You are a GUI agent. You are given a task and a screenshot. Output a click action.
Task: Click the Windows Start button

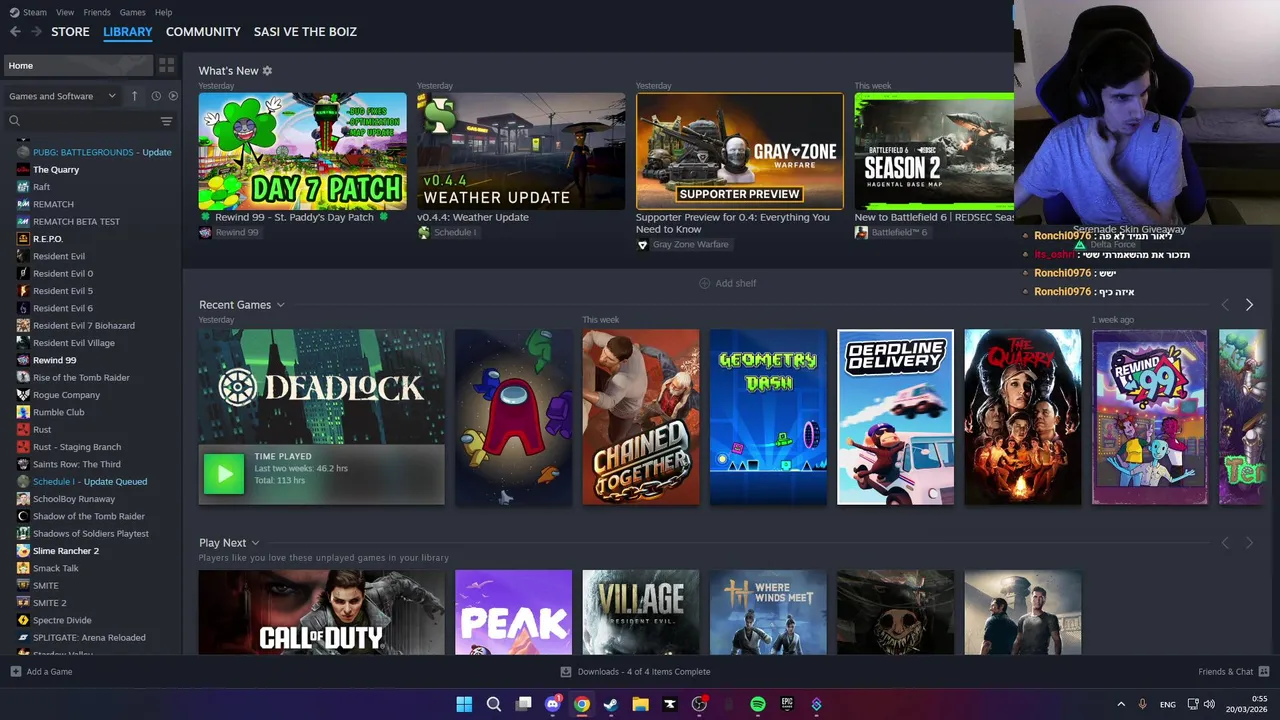tap(464, 704)
